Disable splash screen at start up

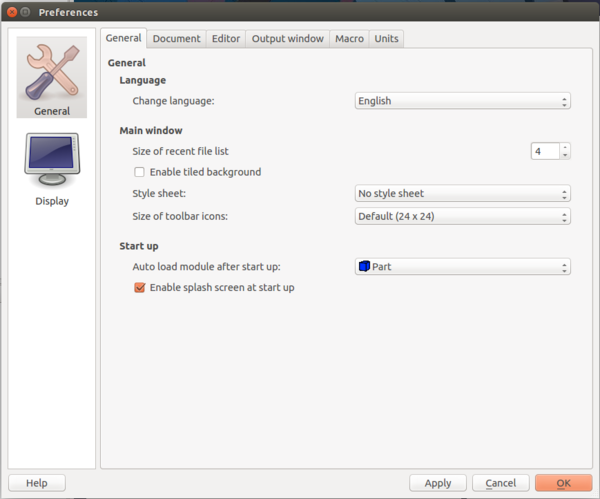click(x=140, y=287)
